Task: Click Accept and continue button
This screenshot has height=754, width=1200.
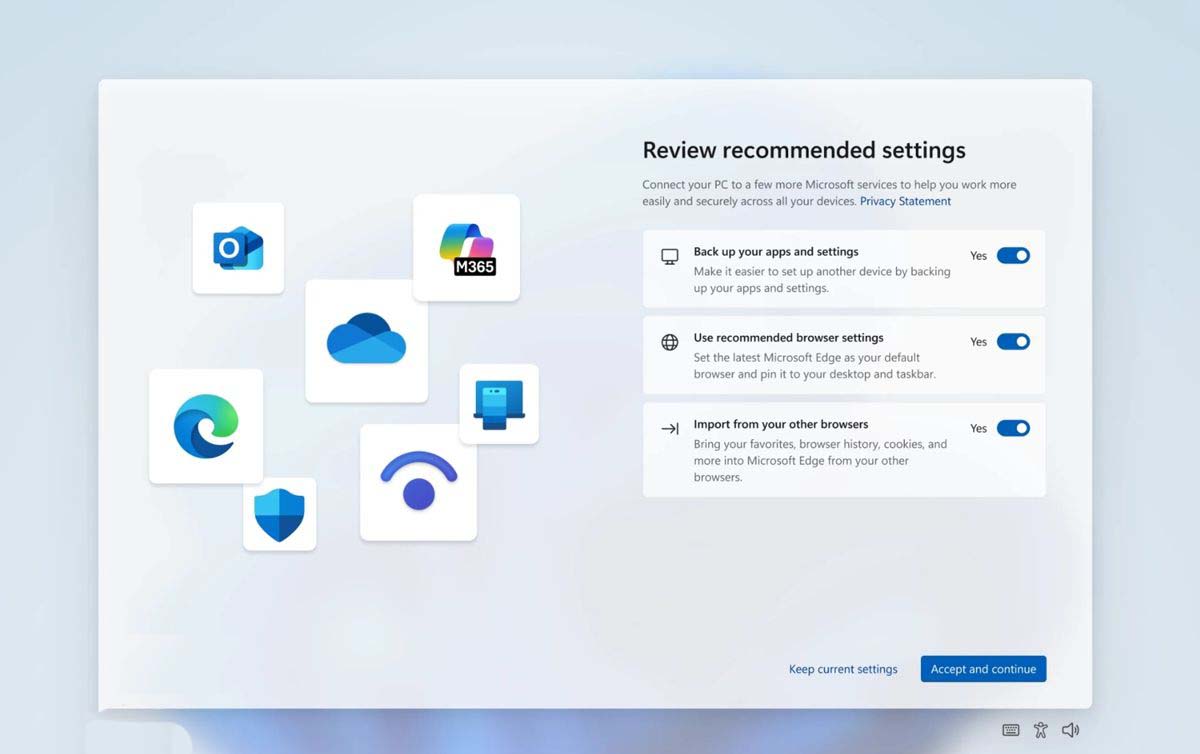Action: point(983,669)
